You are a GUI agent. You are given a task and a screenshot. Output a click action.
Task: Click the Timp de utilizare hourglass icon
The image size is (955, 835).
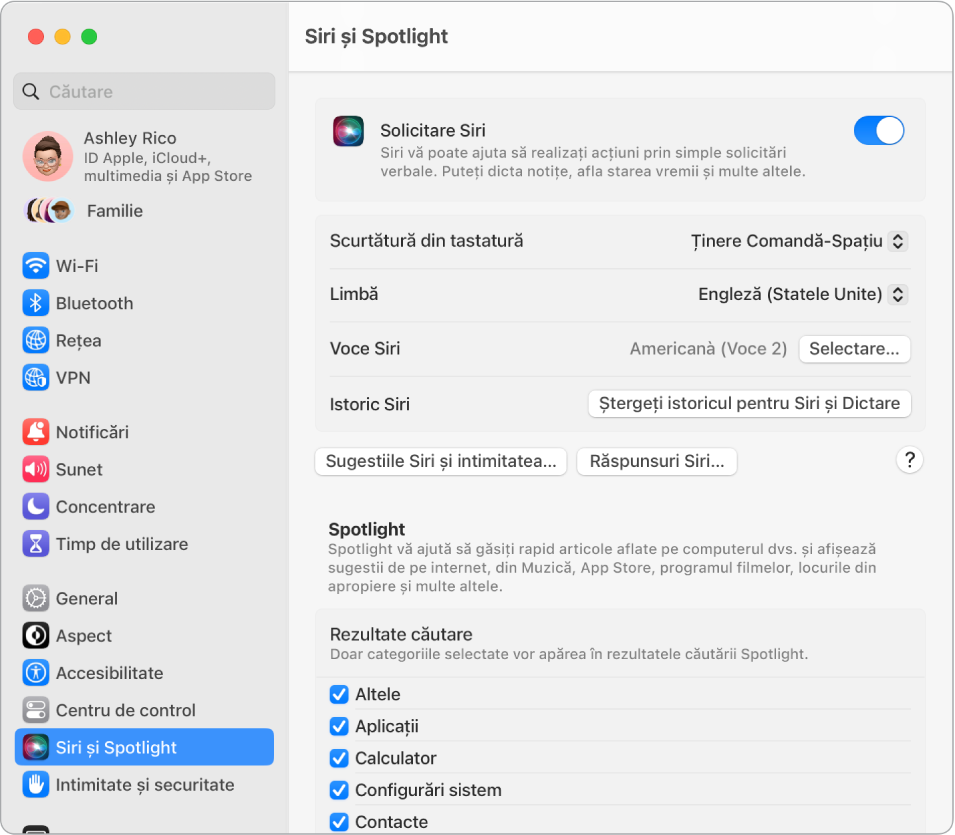tap(36, 544)
